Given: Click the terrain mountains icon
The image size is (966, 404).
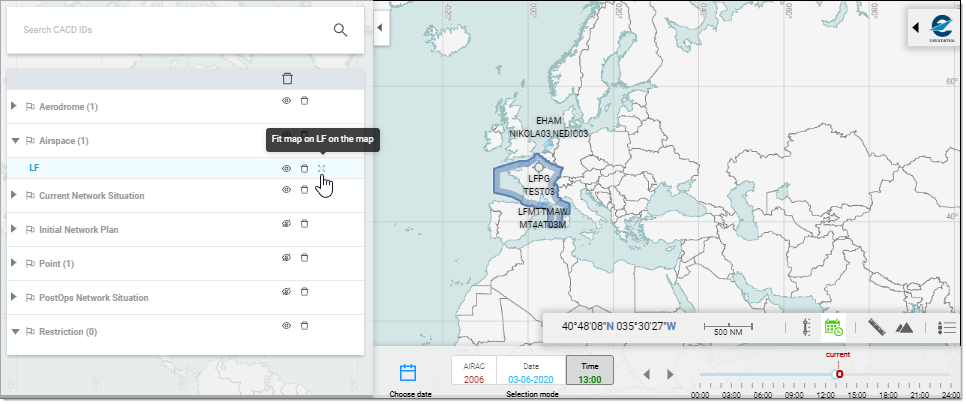Looking at the screenshot, I should point(904,327).
